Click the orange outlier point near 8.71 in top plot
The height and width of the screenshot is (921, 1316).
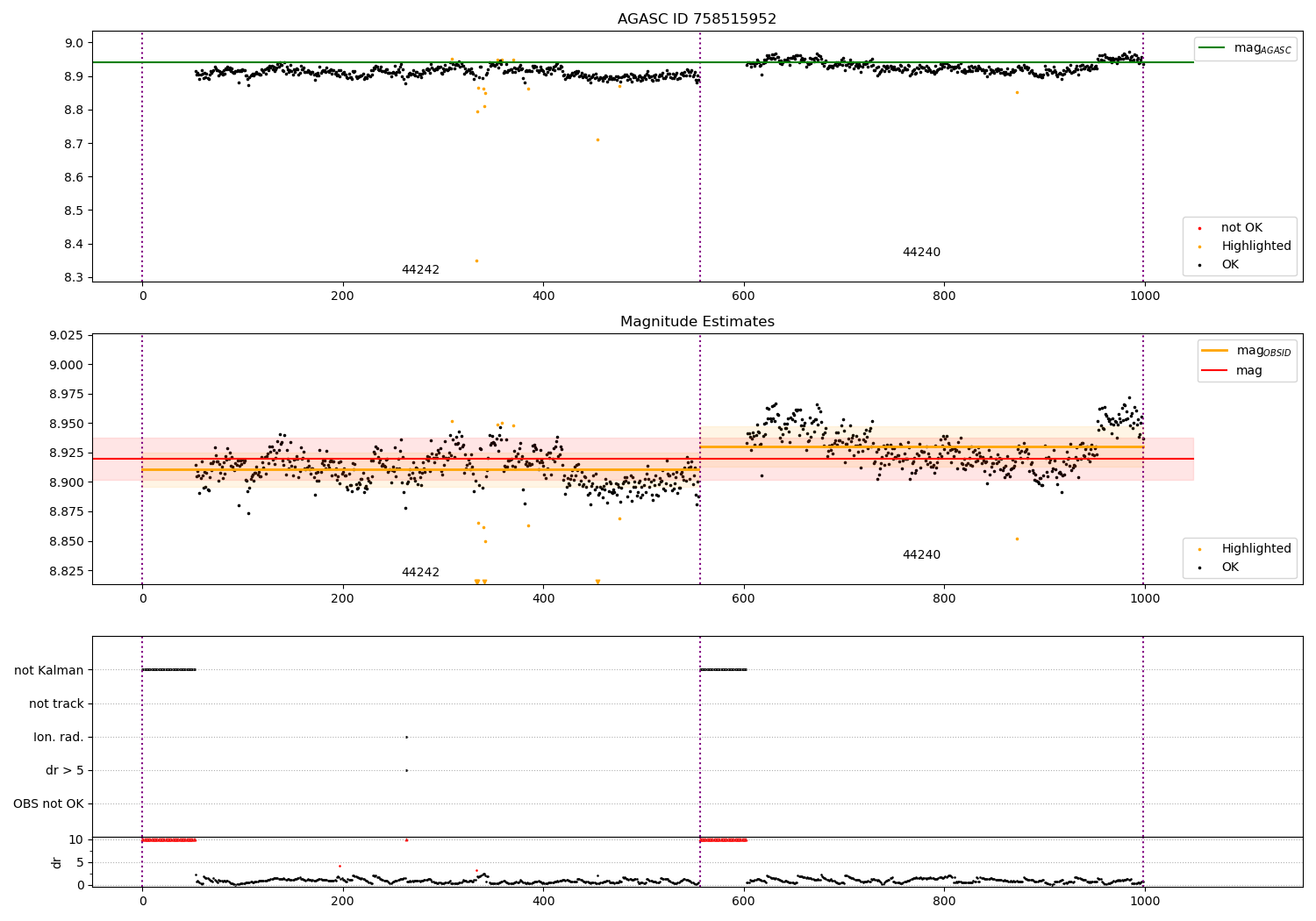point(597,139)
